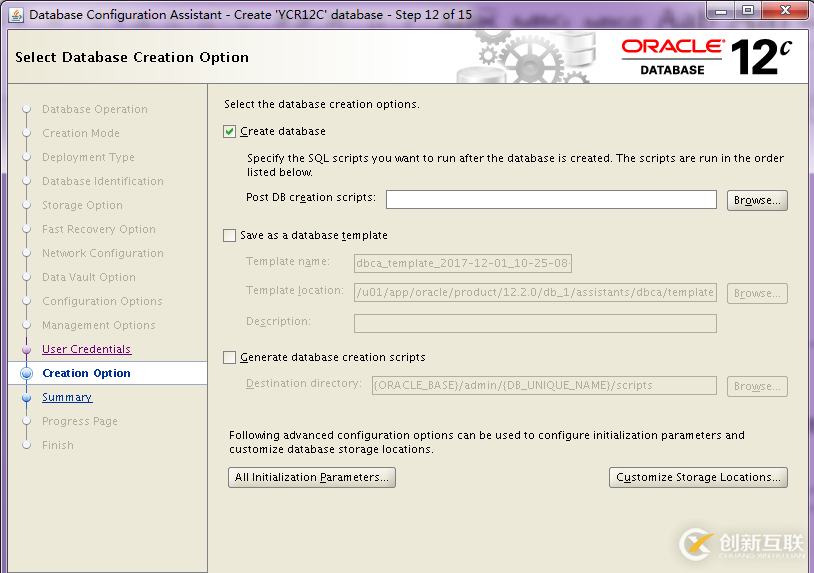
Task: Minimize the Database Configuration Assistant window
Action: [721, 10]
